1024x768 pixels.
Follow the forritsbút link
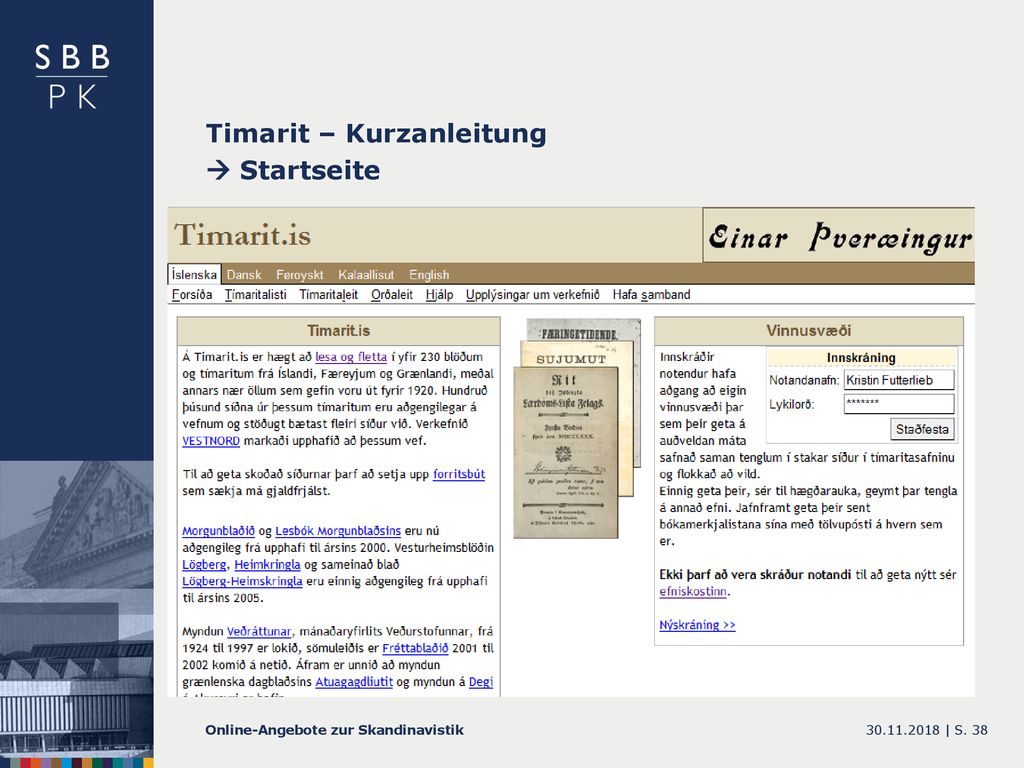(x=458, y=474)
